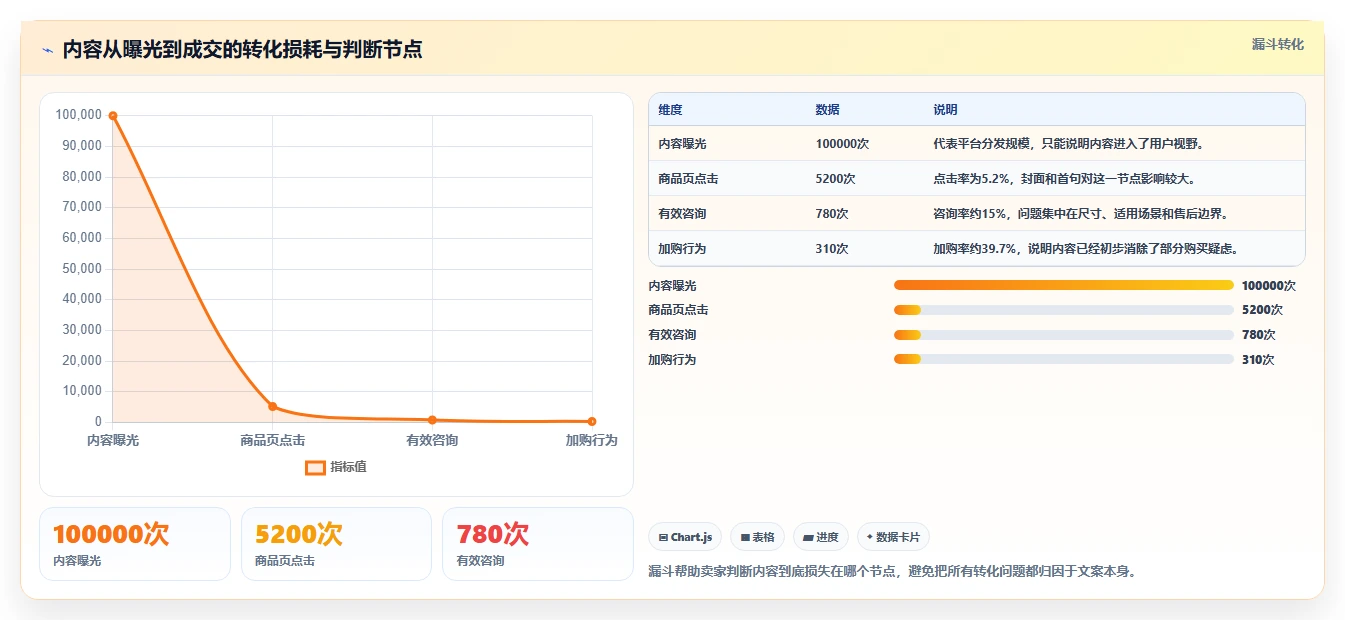Viewport: 1345px width, 620px height.
Task: Click the title 内容从曝光到成交的转化损耗与判断节点
Action: [x=242, y=50]
